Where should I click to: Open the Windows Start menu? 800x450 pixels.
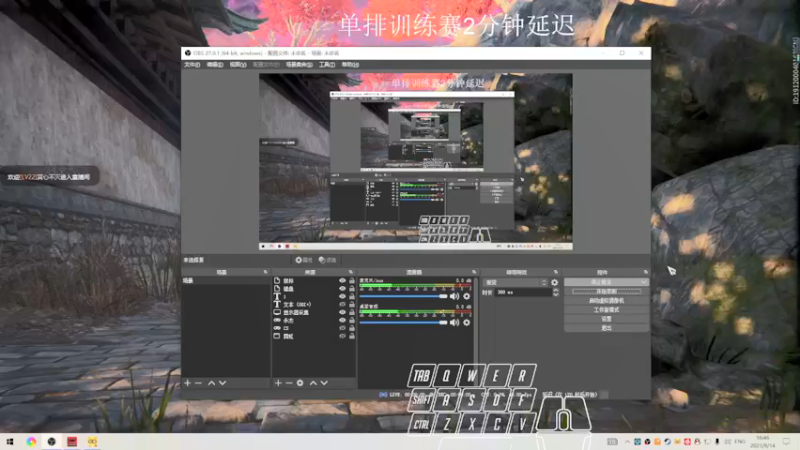click(10, 441)
